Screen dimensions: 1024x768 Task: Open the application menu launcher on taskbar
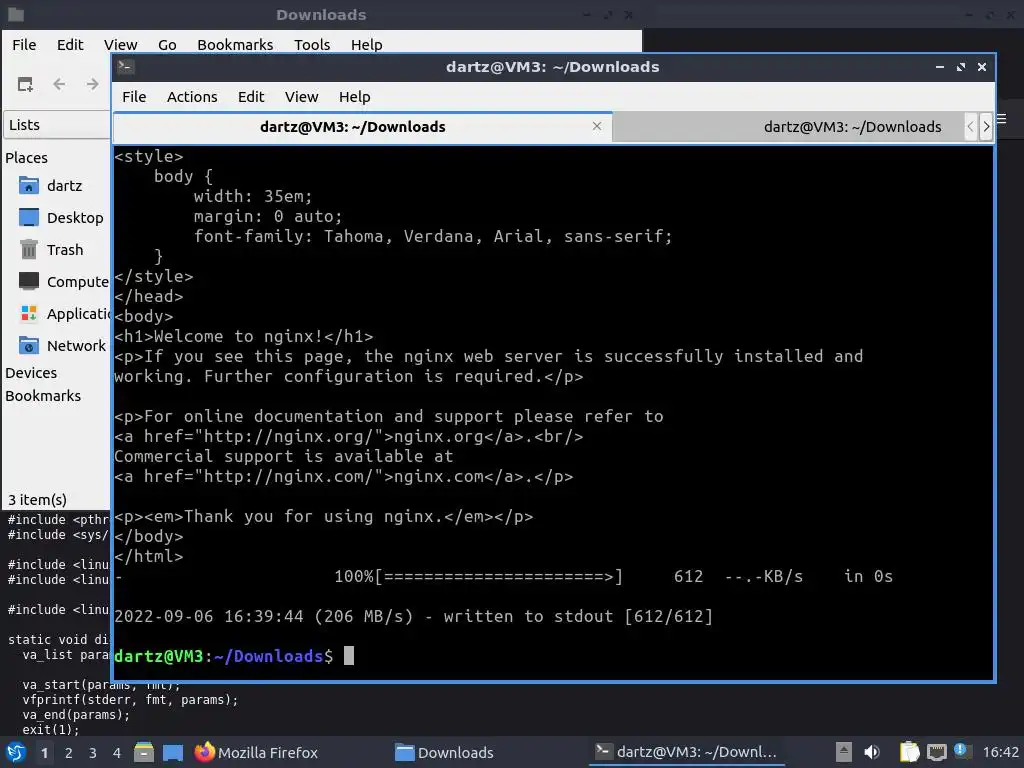coord(16,752)
